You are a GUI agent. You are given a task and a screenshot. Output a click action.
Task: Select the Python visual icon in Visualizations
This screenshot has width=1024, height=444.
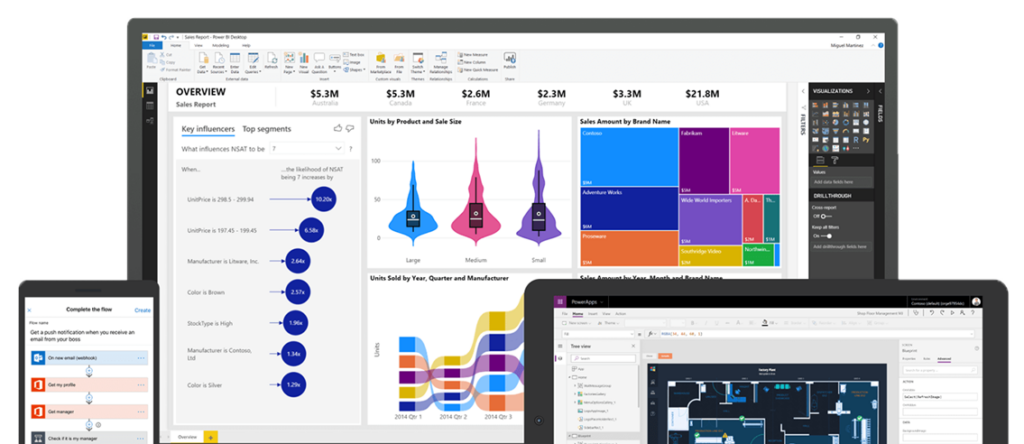[x=866, y=139]
